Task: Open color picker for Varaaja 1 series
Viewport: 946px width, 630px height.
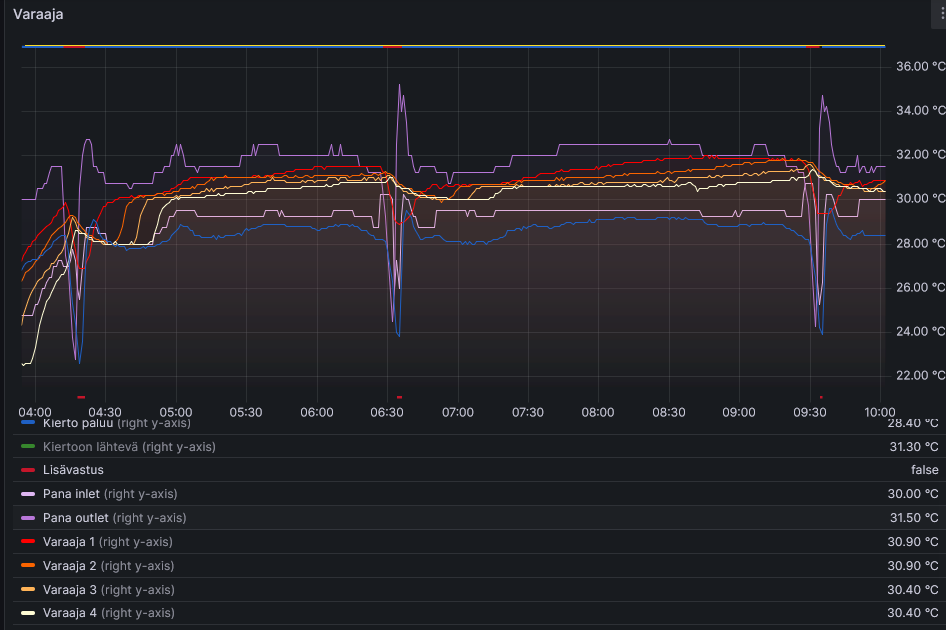Action: pyautogui.click(x=28, y=542)
